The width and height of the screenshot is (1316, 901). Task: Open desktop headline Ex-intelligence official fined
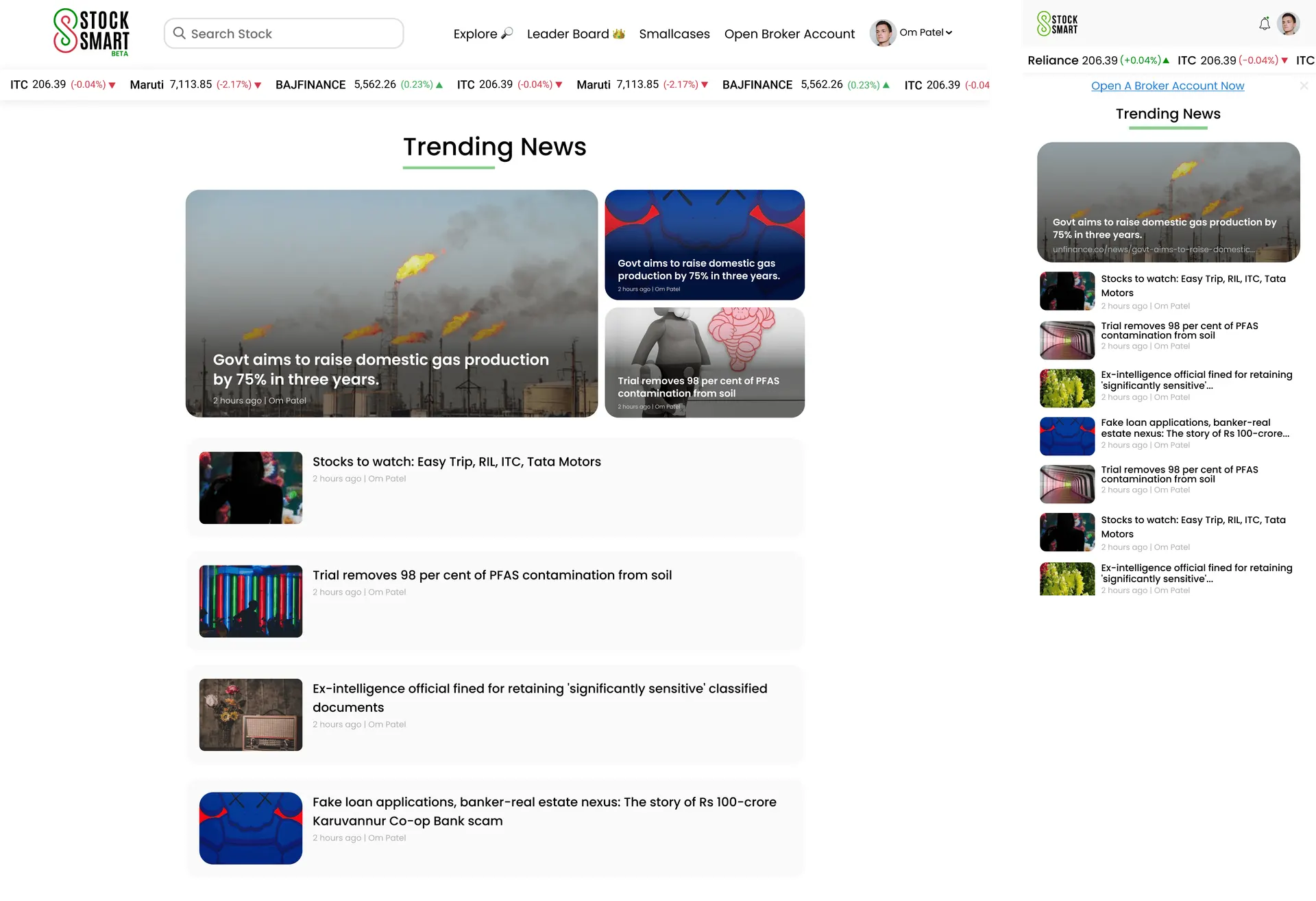pyautogui.click(x=540, y=697)
